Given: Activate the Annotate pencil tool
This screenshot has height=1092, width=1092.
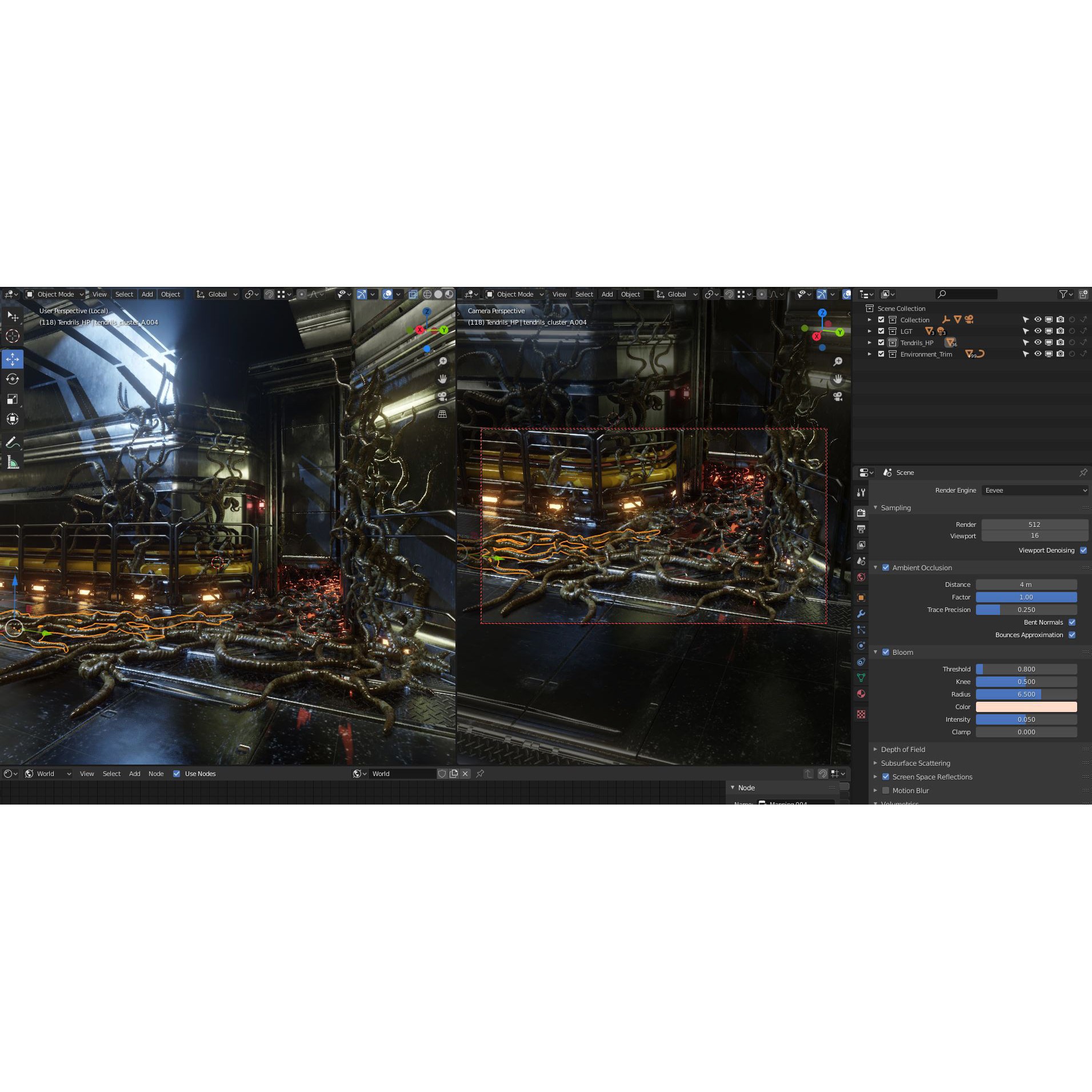Looking at the screenshot, I should (13, 442).
